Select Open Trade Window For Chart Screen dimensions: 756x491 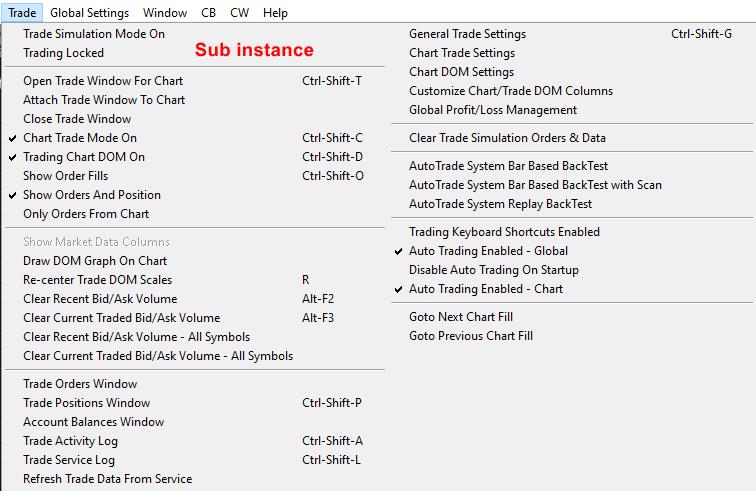[x=103, y=81]
